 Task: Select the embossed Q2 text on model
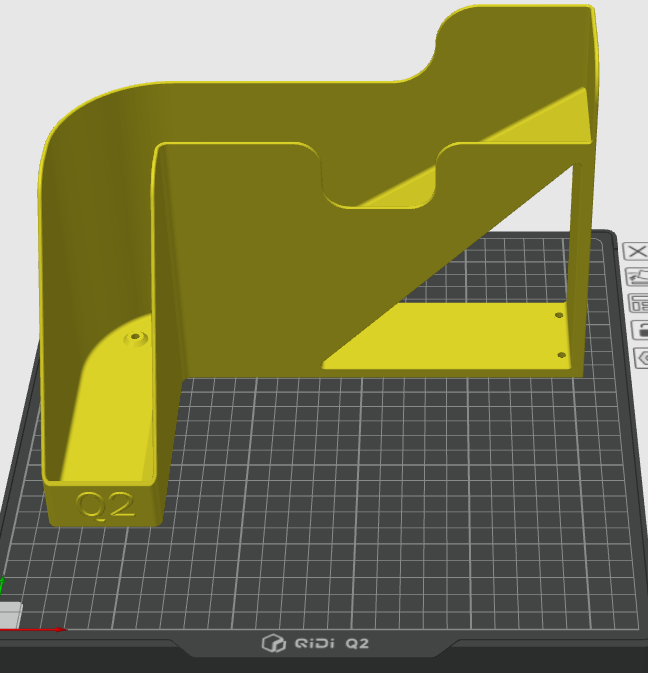click(105, 505)
